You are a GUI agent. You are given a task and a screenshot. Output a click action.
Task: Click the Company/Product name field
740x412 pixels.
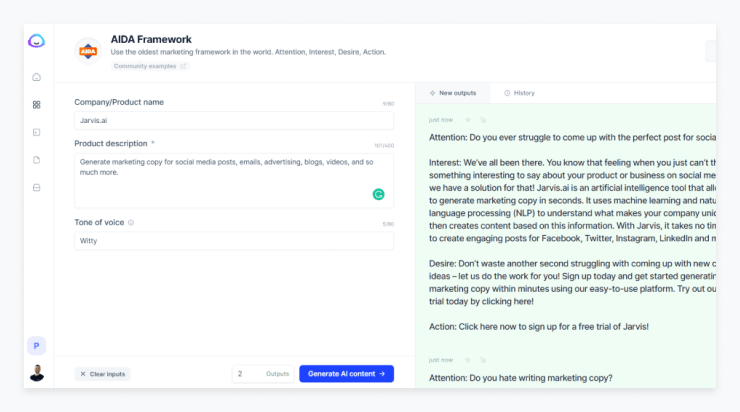(234, 120)
